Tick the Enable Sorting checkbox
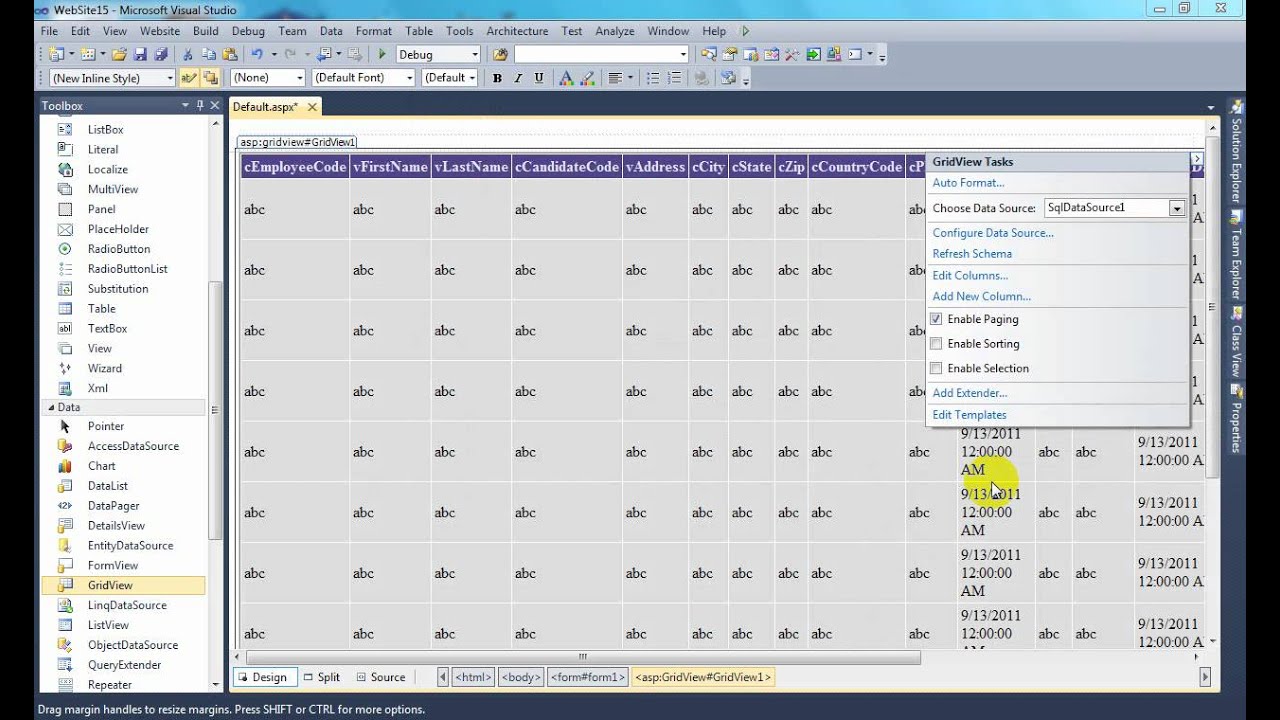The image size is (1280, 720). pos(936,343)
